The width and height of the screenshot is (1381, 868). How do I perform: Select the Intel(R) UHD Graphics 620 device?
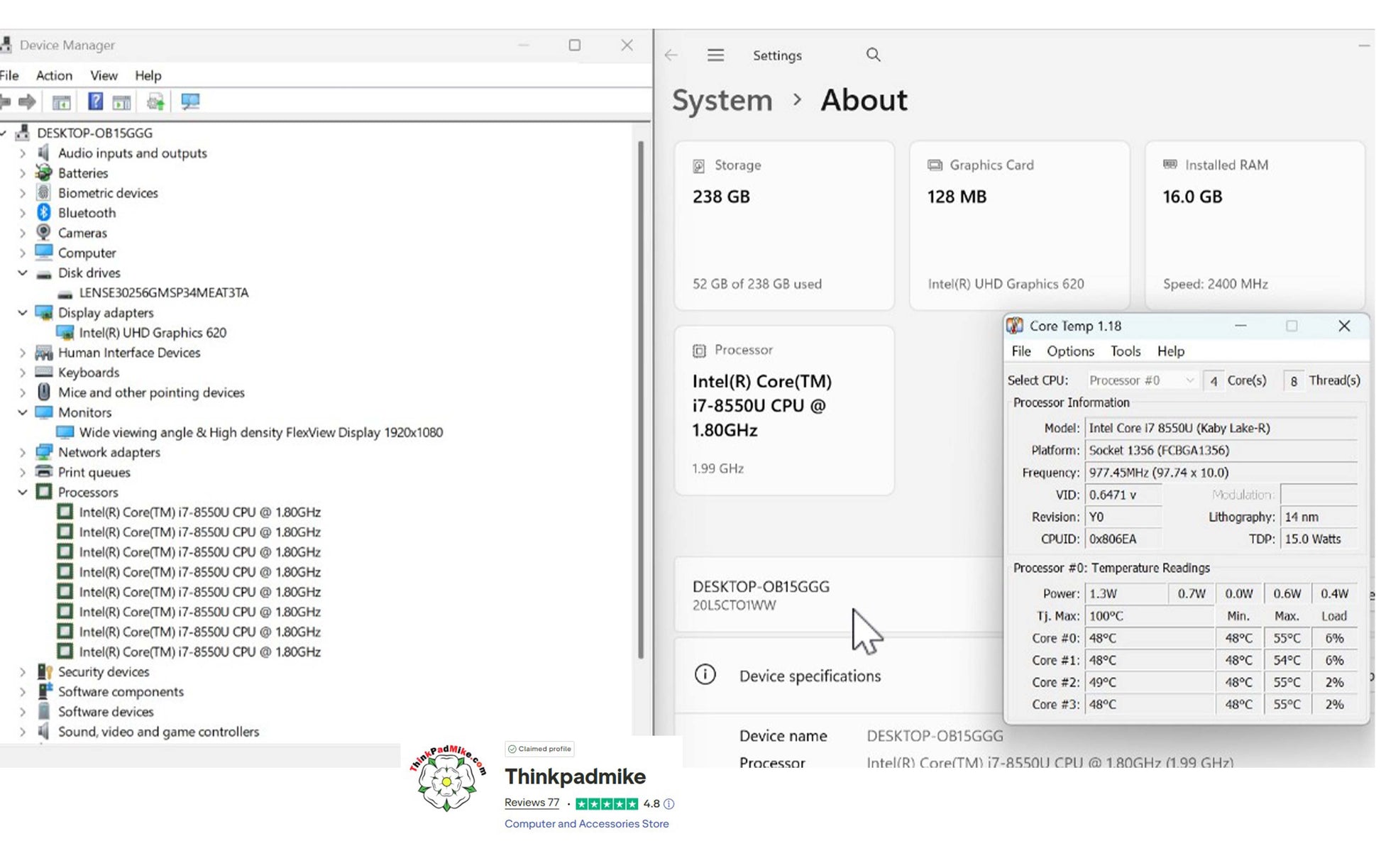[152, 333]
